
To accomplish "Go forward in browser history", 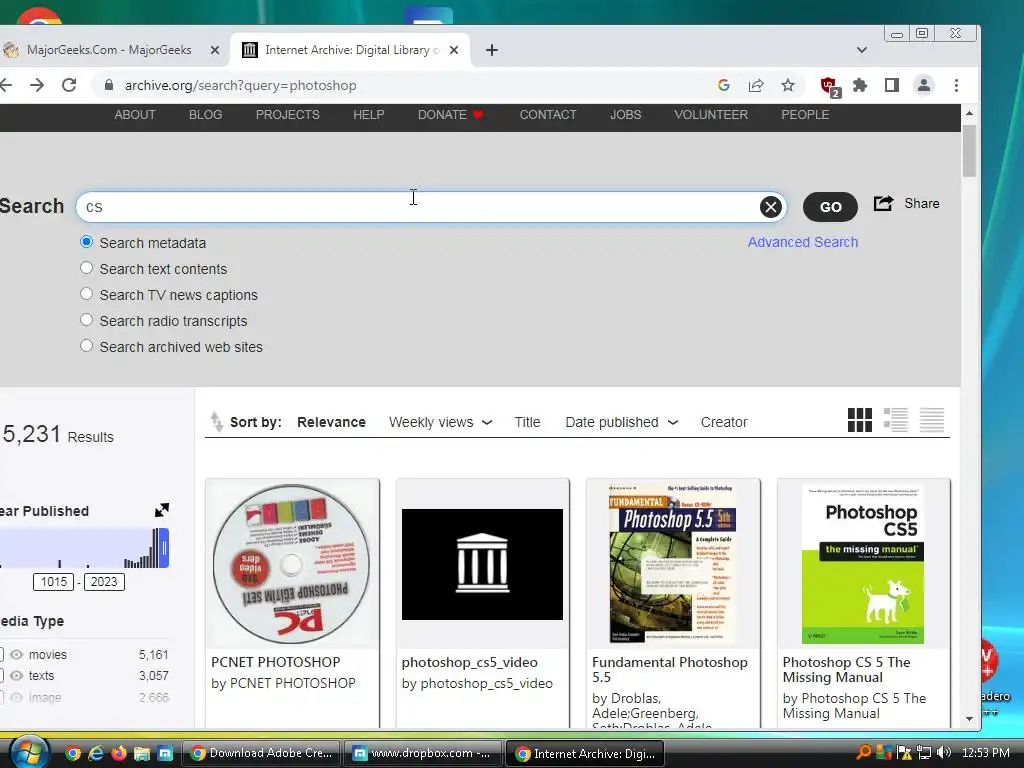I will (x=37, y=85).
